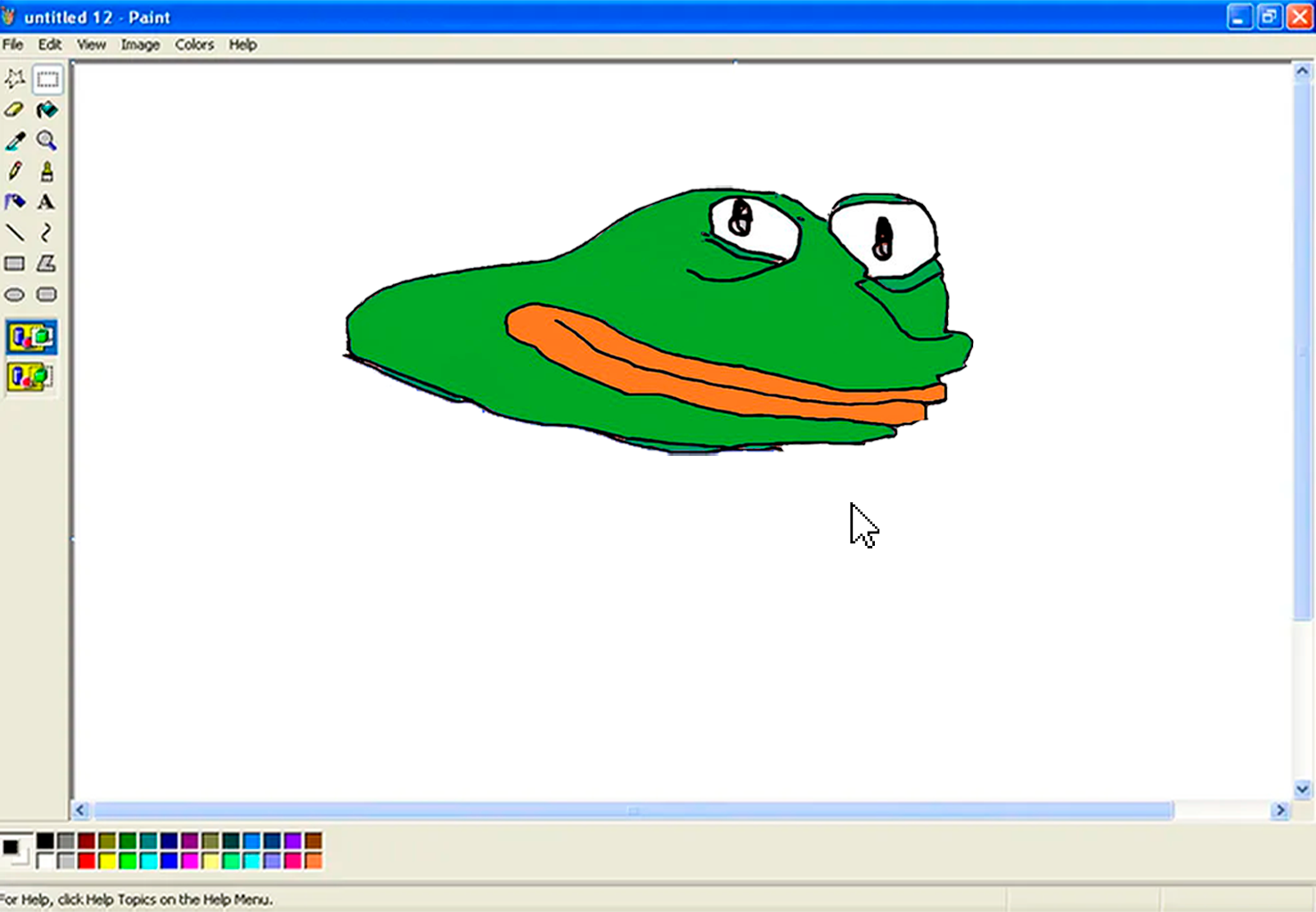Activate the rectangular Select tool
1316x912 pixels.
click(46, 78)
